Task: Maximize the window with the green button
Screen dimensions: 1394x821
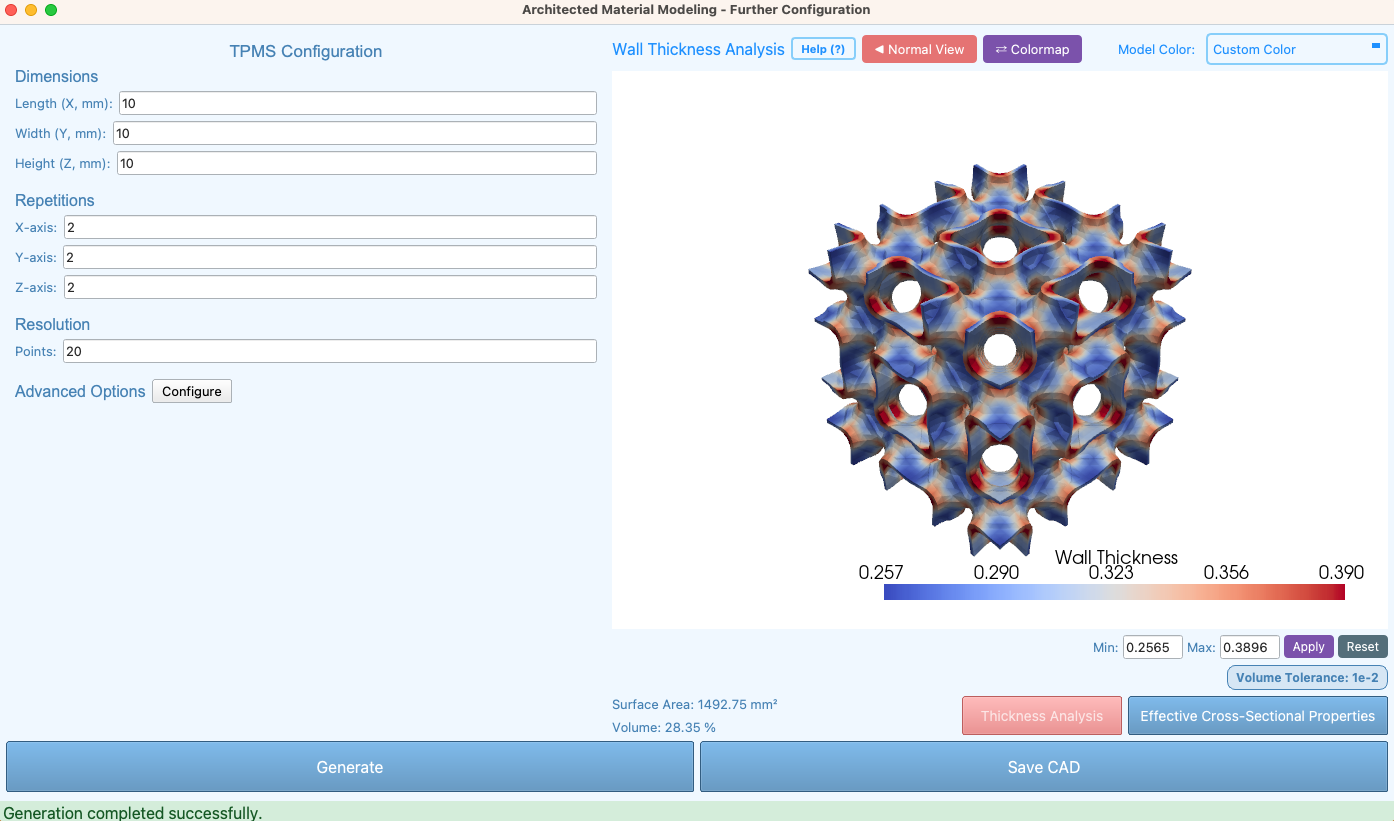Action: pos(51,10)
